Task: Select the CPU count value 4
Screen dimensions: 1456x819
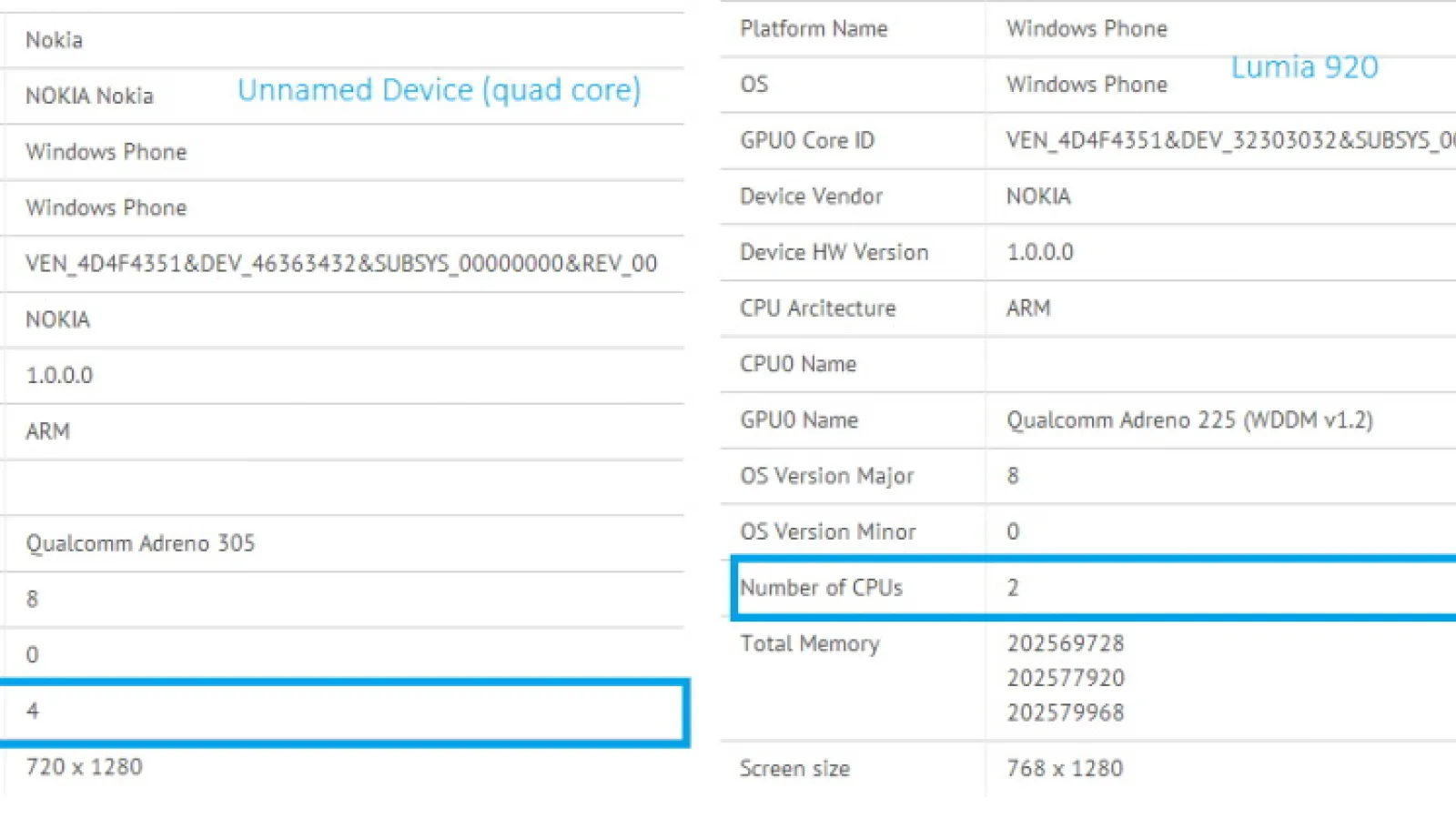Action: [x=32, y=711]
